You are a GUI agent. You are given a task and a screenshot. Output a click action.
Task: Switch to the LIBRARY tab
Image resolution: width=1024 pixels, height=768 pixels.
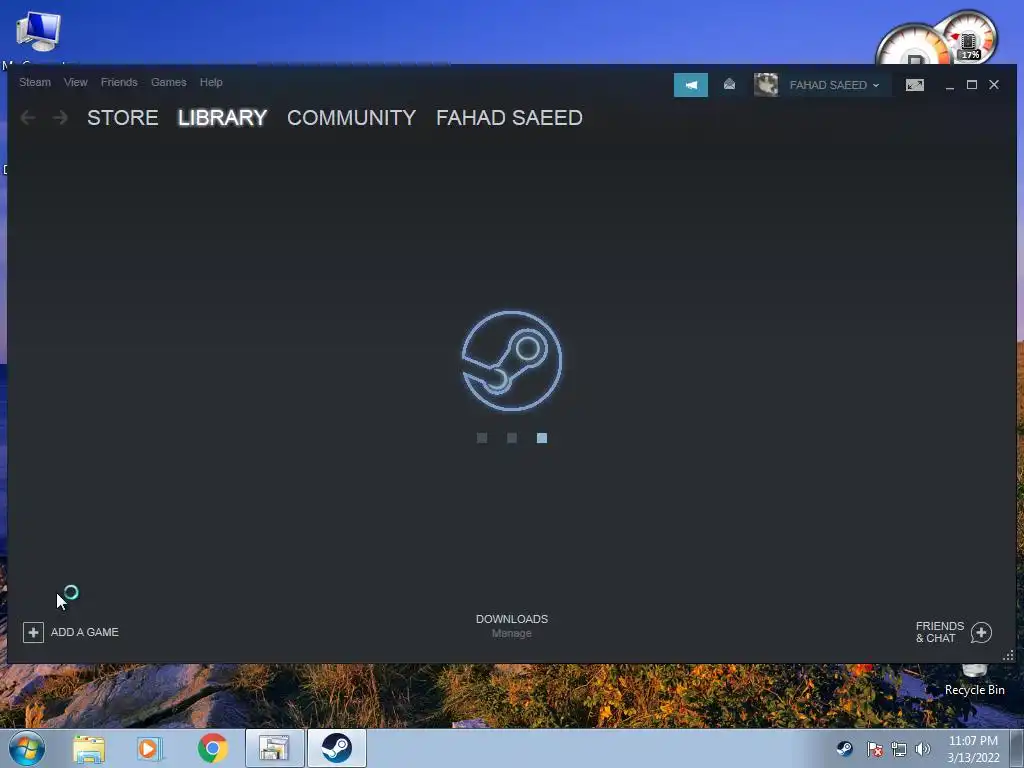point(223,118)
